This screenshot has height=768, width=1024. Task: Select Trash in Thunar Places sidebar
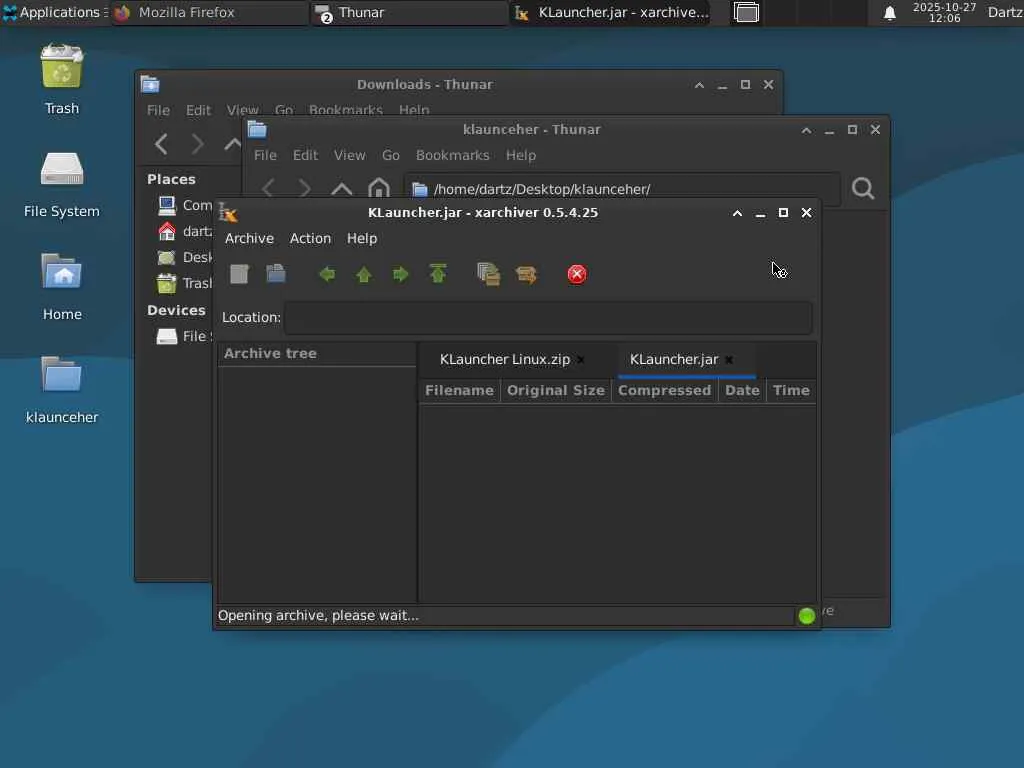(185, 283)
